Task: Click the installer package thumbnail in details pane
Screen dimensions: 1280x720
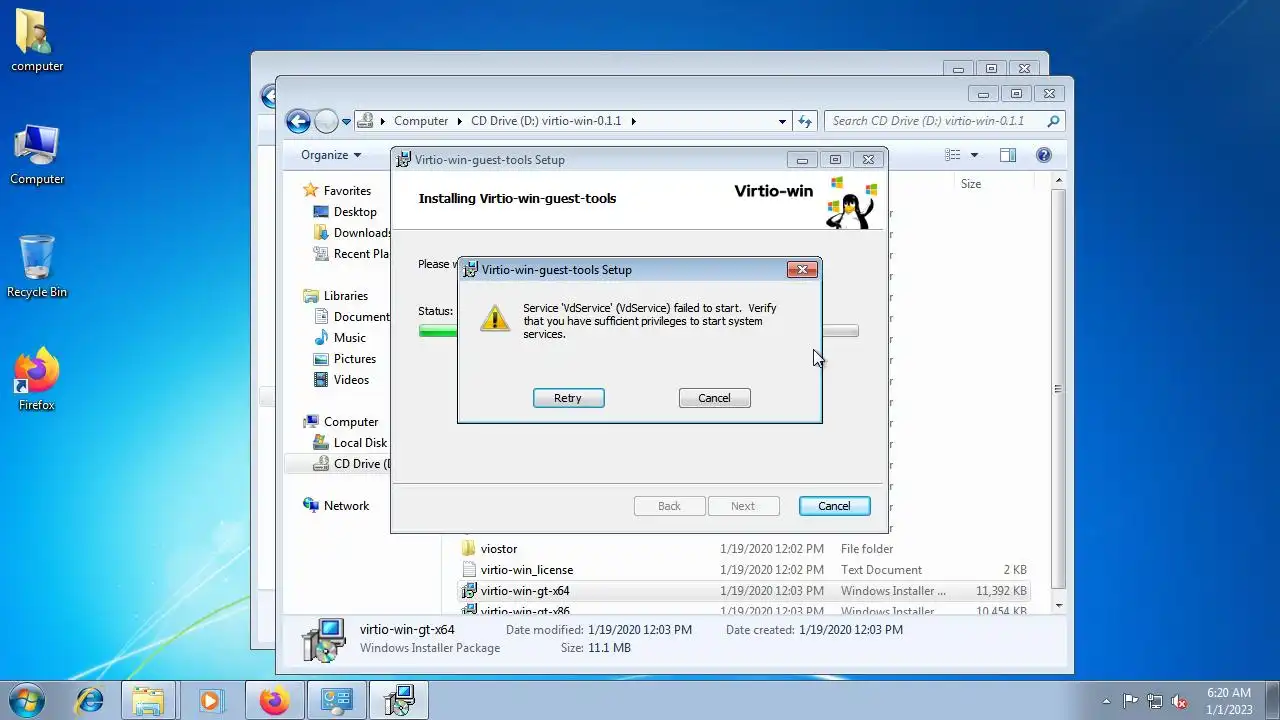Action: 324,640
